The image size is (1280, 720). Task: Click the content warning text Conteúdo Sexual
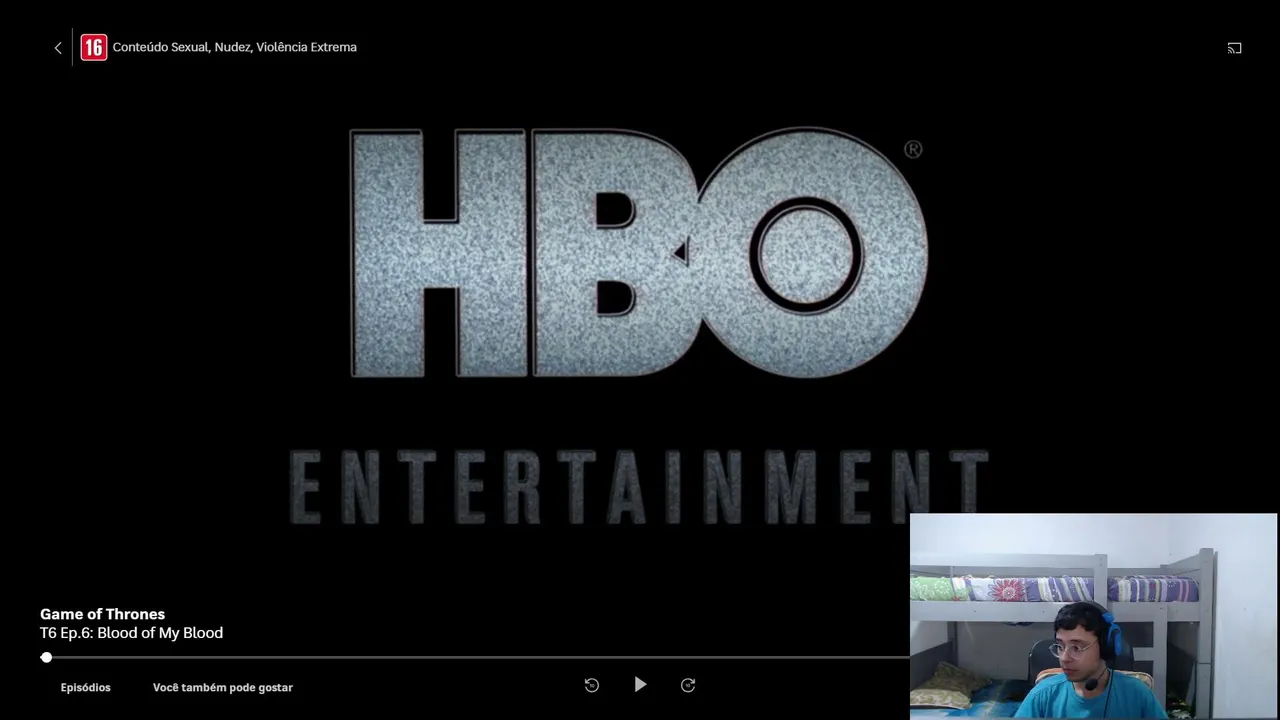pos(160,47)
